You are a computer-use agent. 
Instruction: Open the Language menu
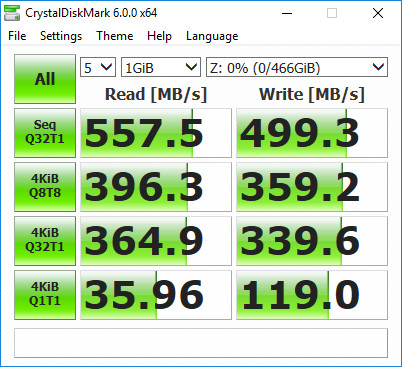(x=212, y=36)
